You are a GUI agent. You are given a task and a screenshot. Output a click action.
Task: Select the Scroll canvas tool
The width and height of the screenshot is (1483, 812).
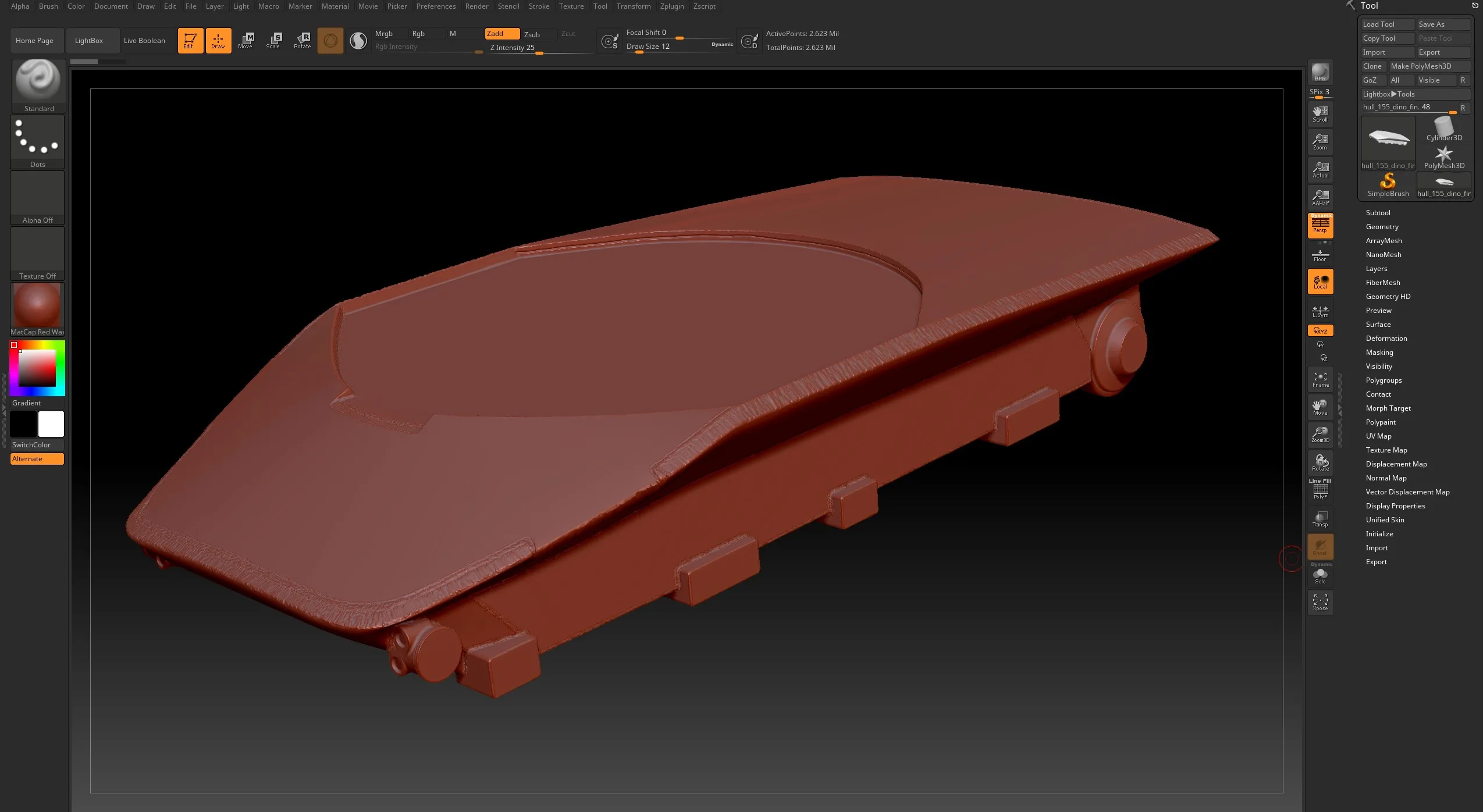1320,114
